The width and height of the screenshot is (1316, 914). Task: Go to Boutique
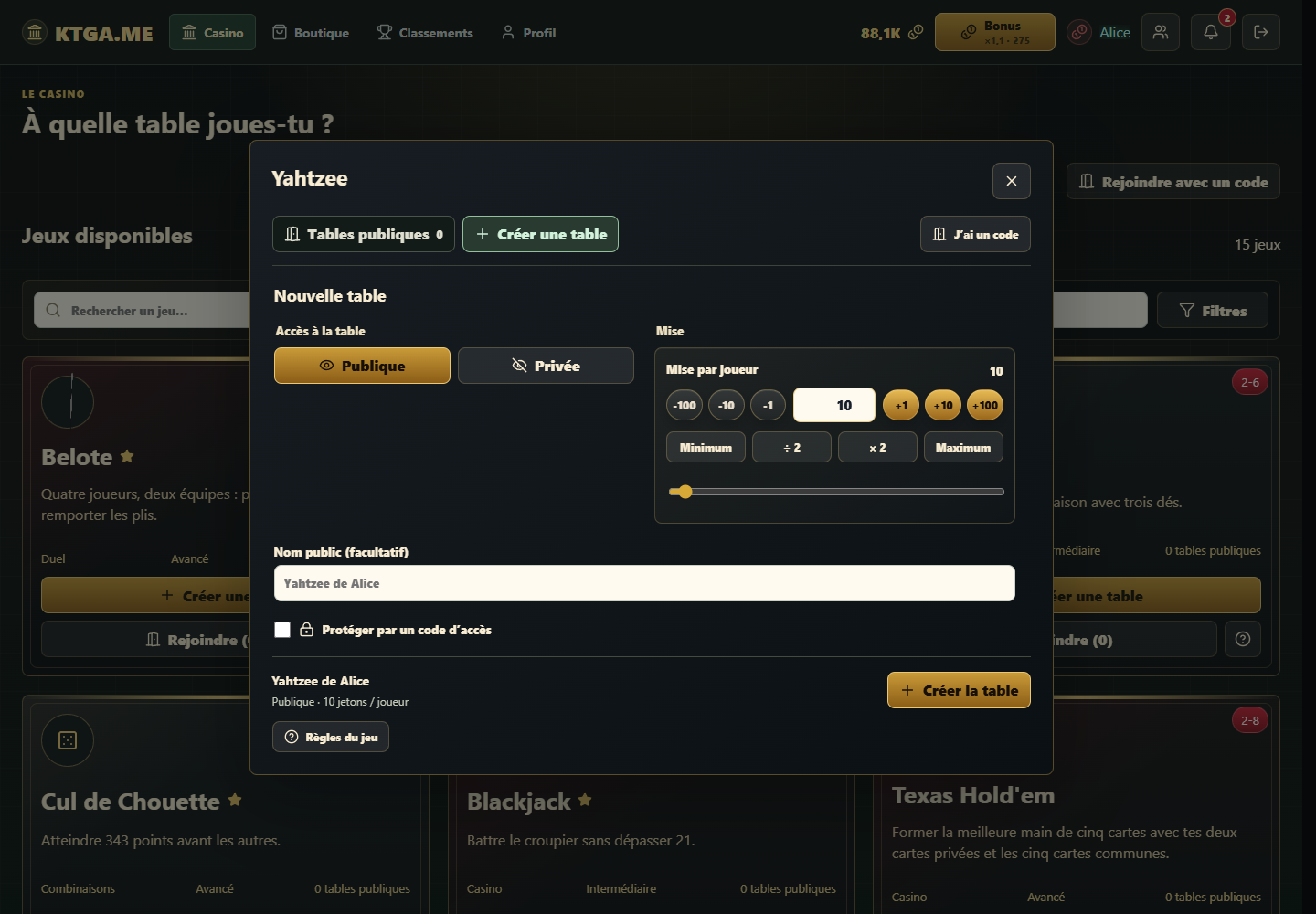(x=311, y=32)
